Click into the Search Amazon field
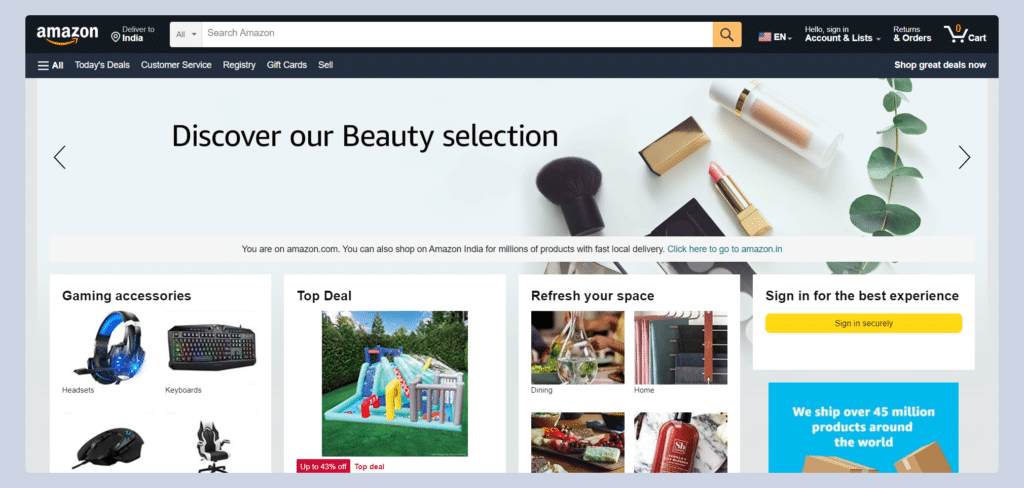 pyautogui.click(x=457, y=34)
